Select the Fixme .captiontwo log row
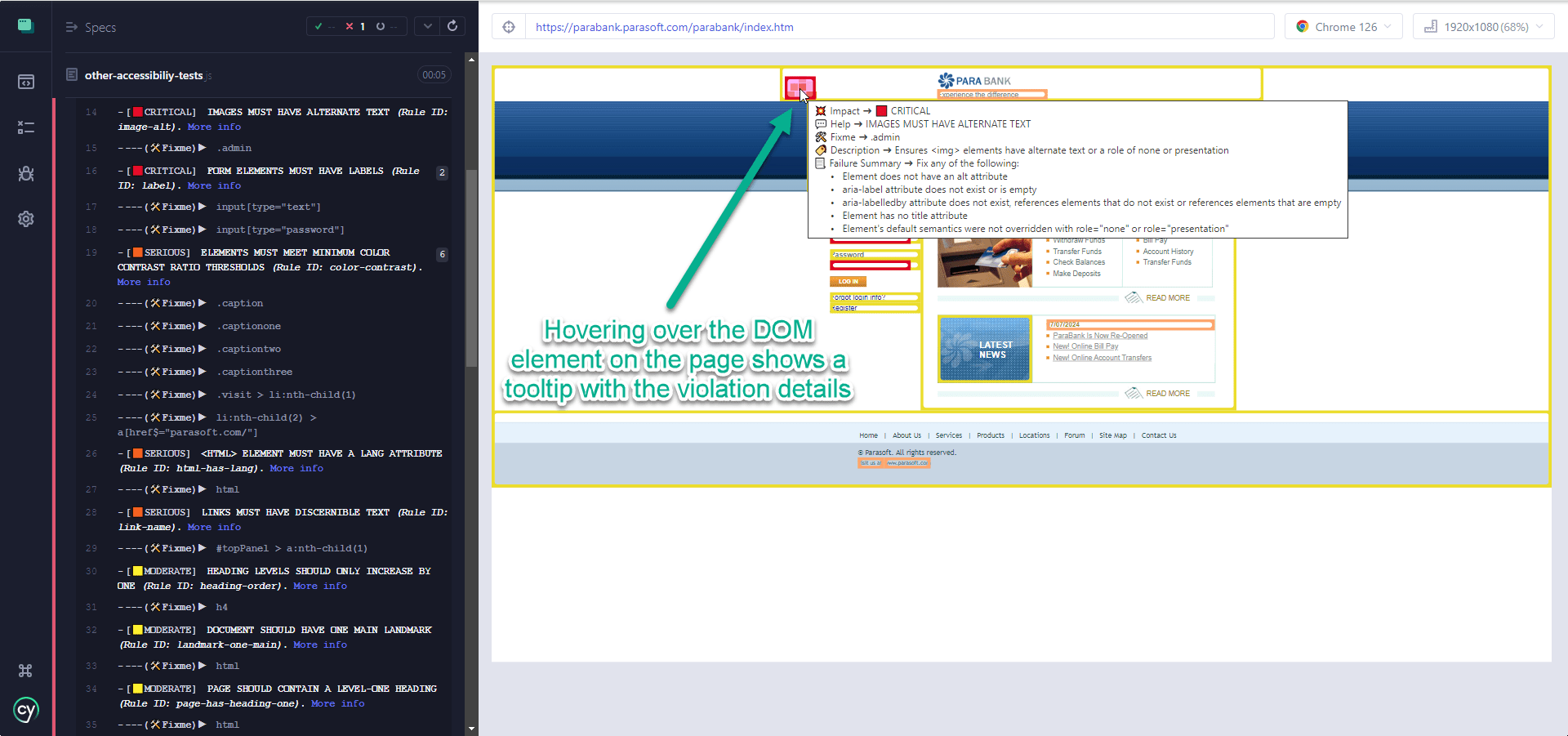The width and height of the screenshot is (1568, 736). pyautogui.click(x=265, y=349)
